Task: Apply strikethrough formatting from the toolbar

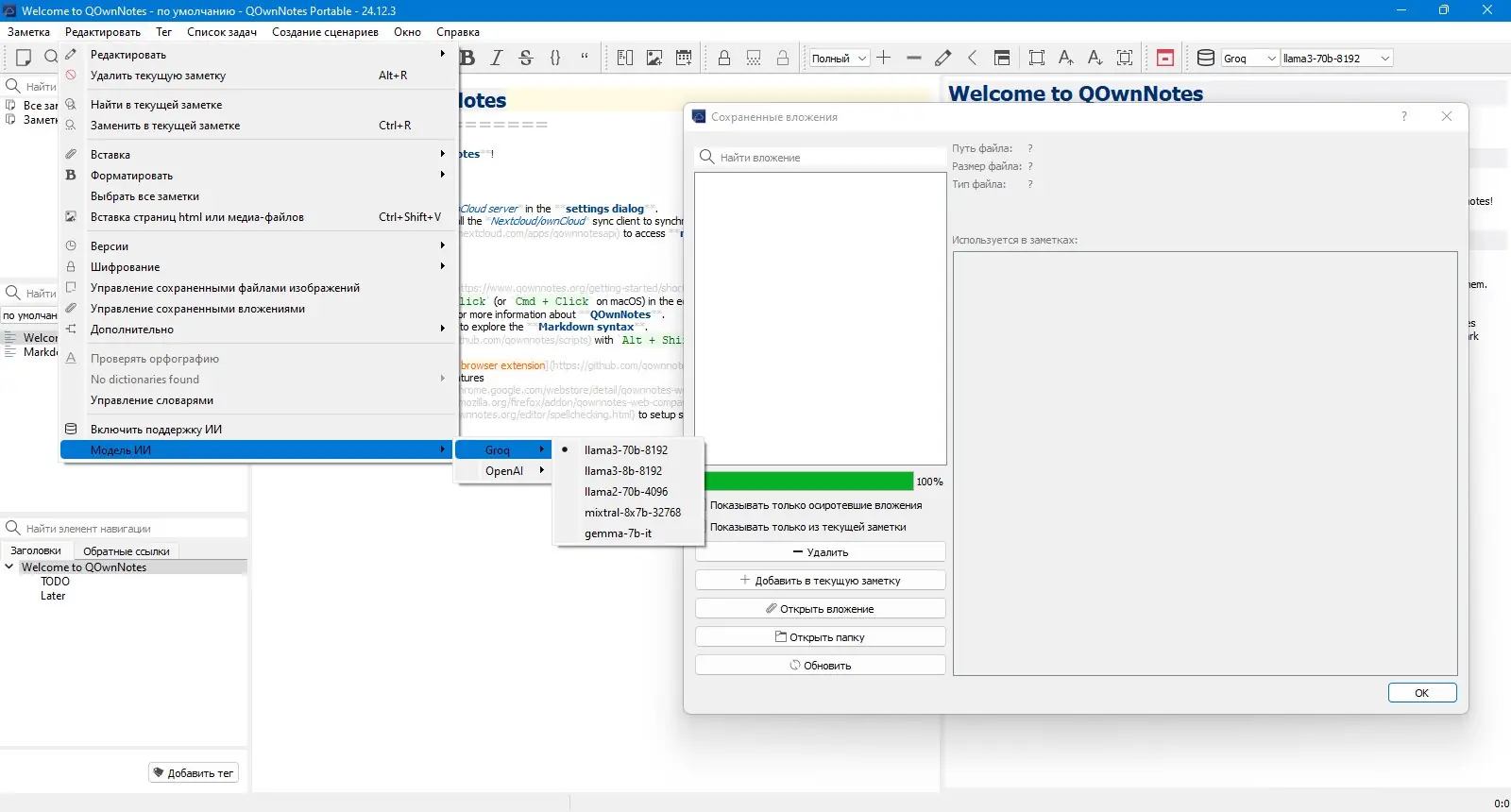Action: click(526, 58)
